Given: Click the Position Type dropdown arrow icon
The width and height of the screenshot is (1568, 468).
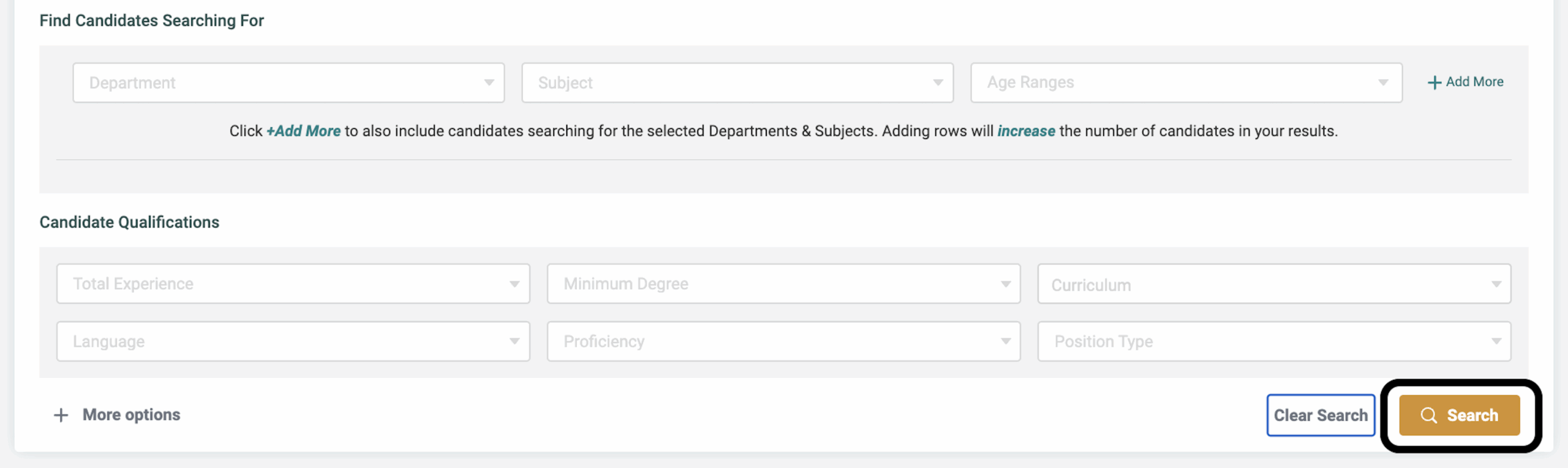Looking at the screenshot, I should click(1496, 341).
